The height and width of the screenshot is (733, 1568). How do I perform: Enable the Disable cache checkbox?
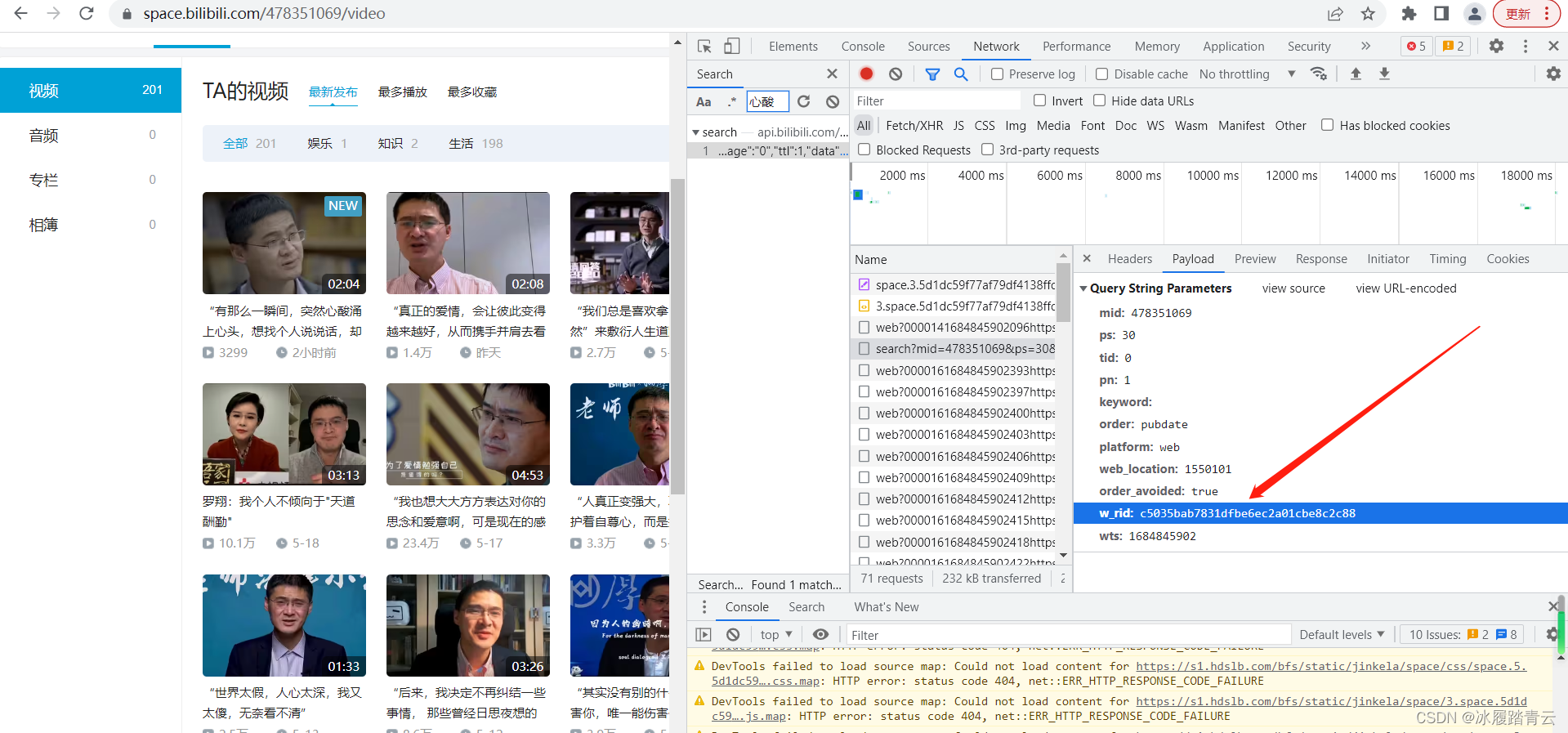[x=1101, y=74]
